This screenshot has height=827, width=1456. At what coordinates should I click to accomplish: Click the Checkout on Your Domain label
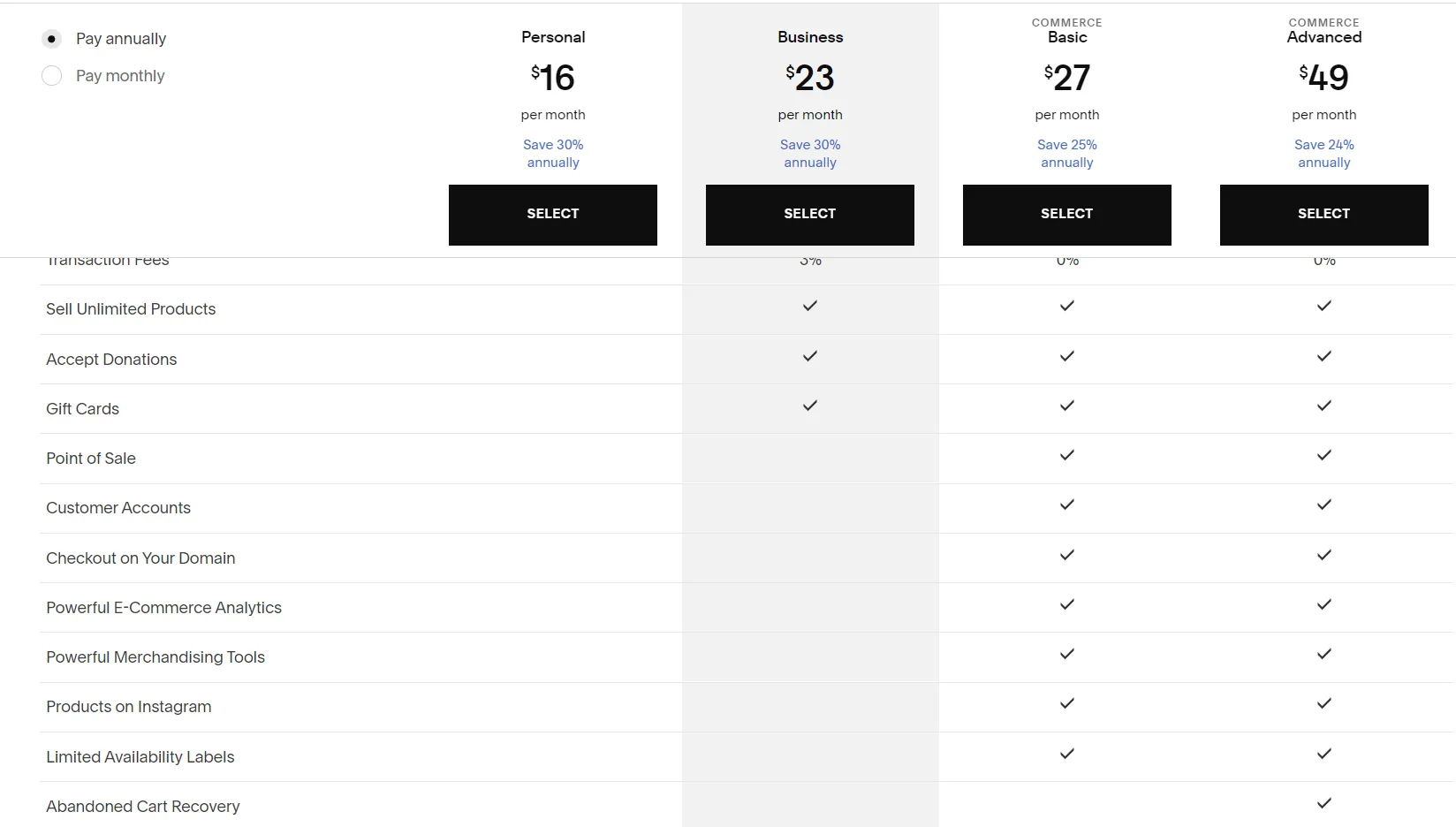click(x=140, y=558)
